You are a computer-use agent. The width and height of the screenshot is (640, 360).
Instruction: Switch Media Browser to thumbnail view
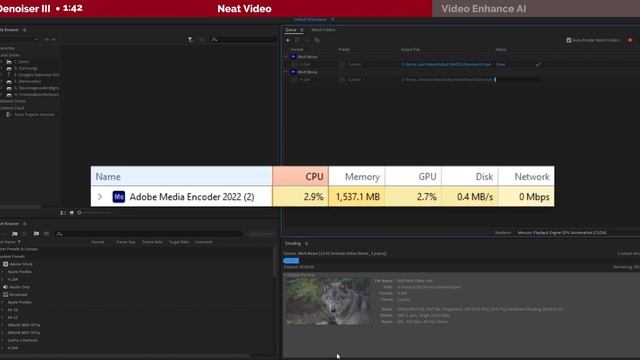click(71, 213)
